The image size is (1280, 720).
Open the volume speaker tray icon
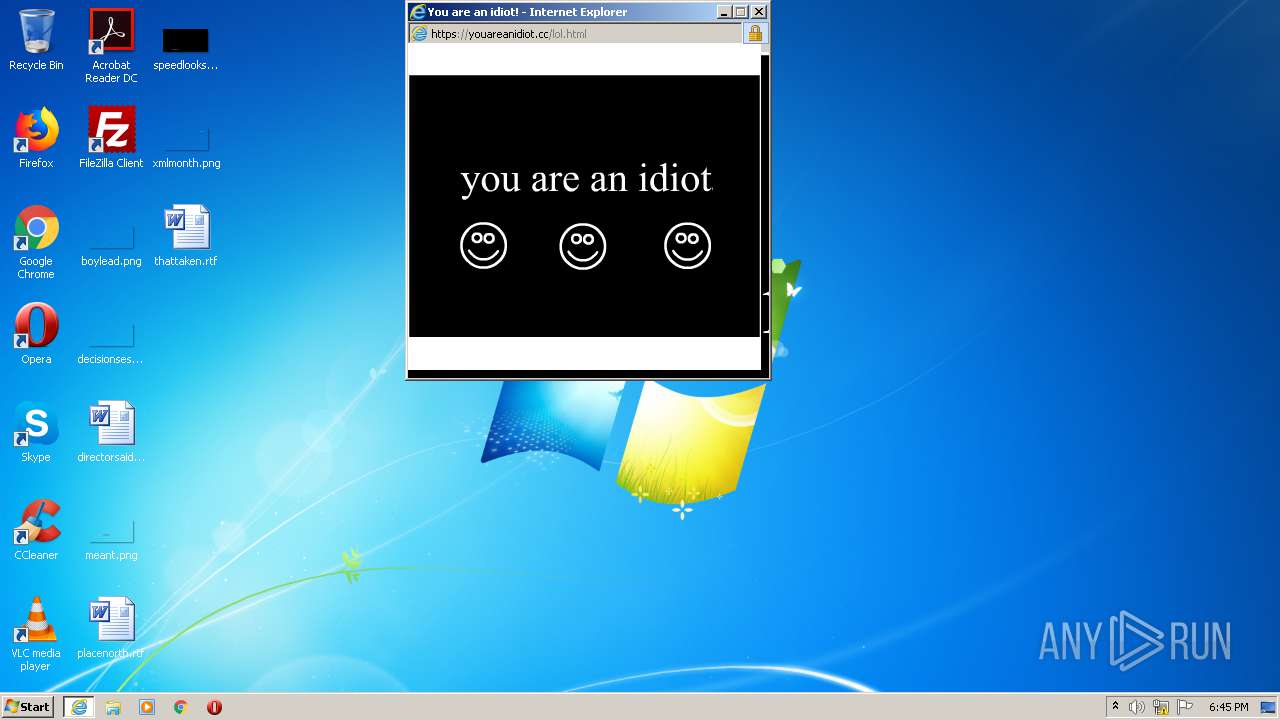[1137, 707]
